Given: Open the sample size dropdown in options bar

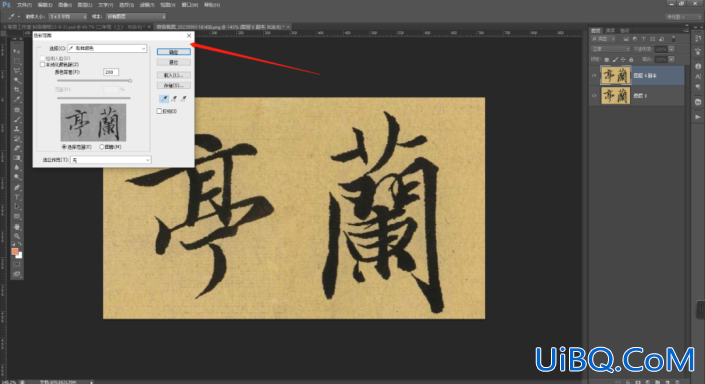Looking at the screenshot, I should (x=67, y=17).
